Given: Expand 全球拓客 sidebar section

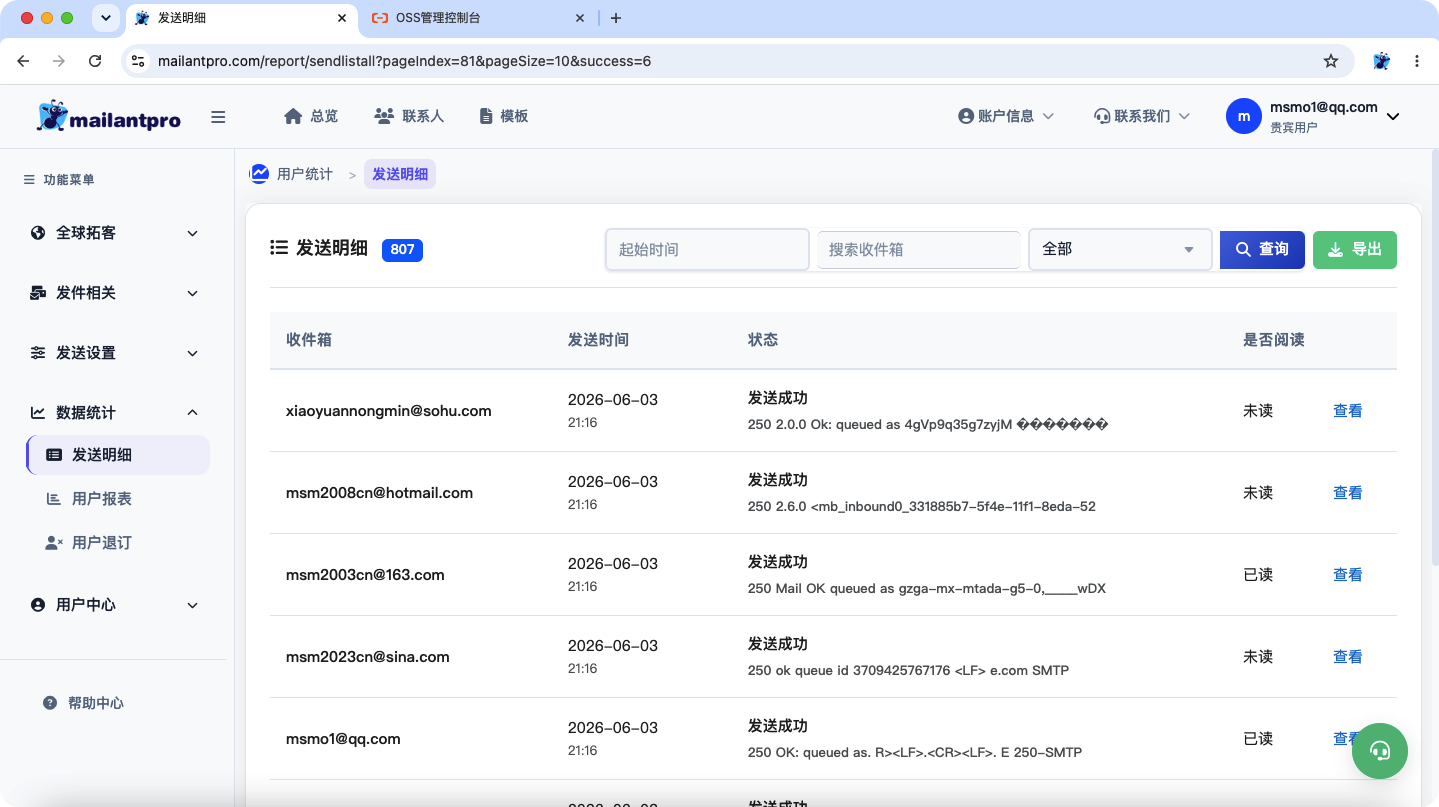Looking at the screenshot, I should point(113,233).
